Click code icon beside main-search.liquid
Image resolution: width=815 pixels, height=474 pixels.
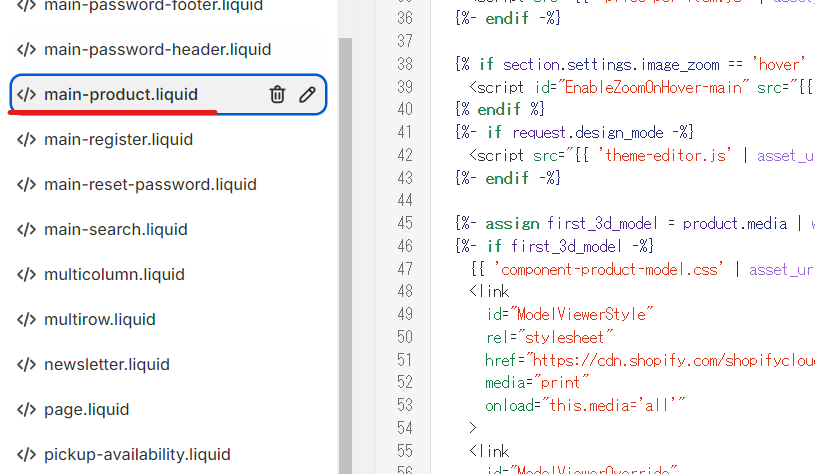[x=27, y=229]
